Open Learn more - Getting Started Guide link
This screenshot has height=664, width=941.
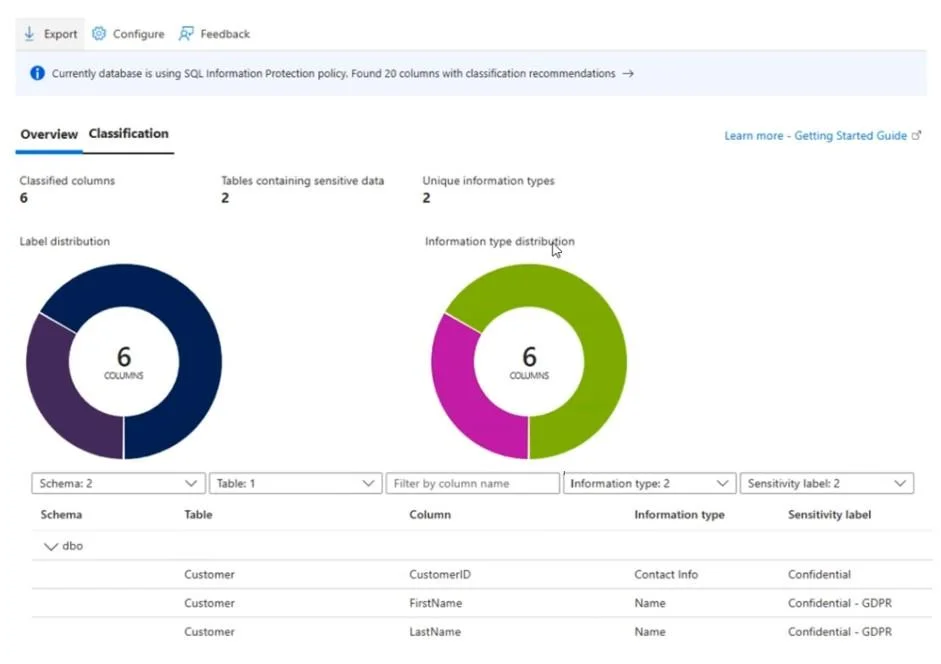[x=816, y=136]
